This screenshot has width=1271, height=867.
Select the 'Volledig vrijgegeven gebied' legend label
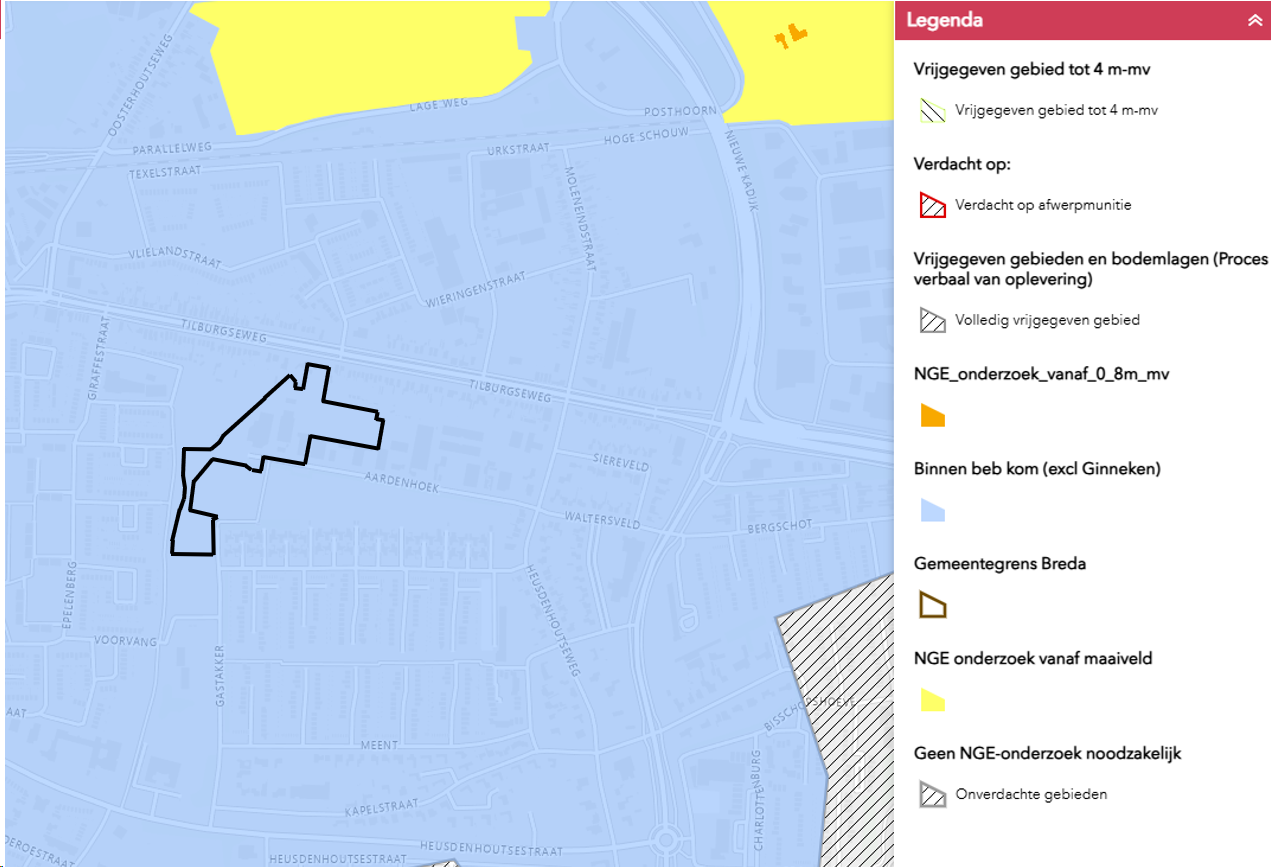(x=1047, y=320)
